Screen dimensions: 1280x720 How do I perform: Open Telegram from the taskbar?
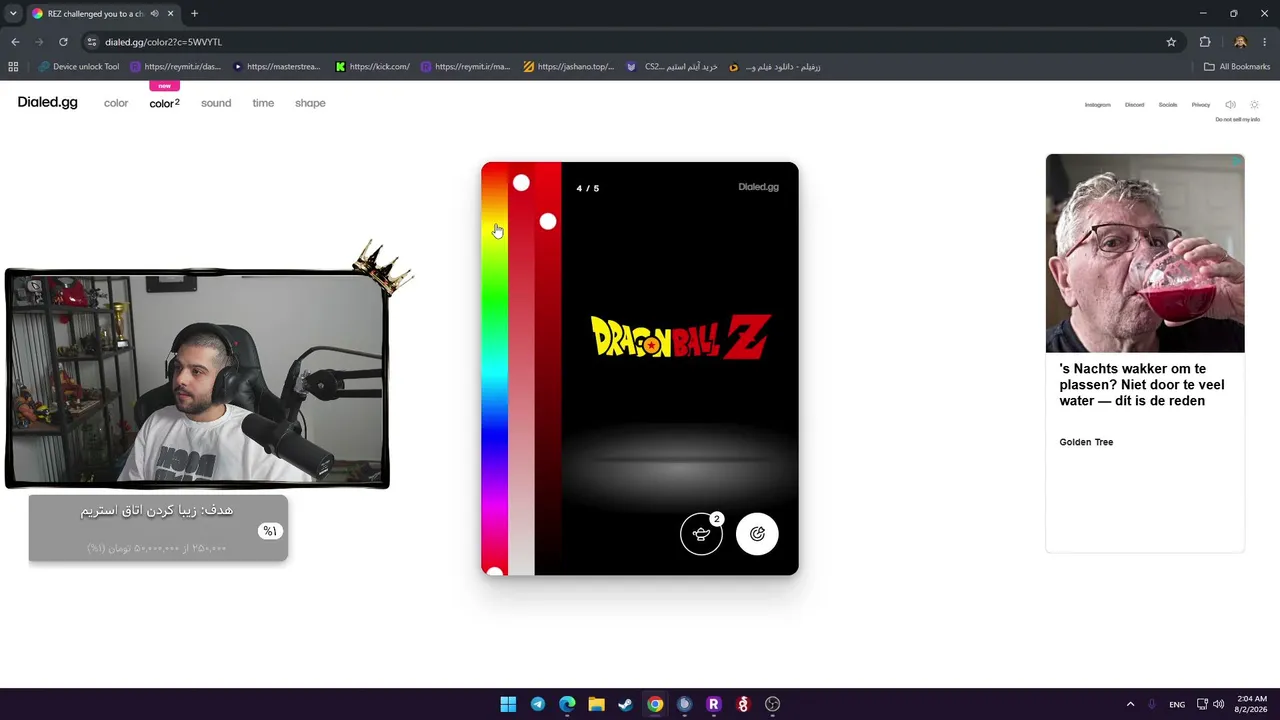(538, 704)
